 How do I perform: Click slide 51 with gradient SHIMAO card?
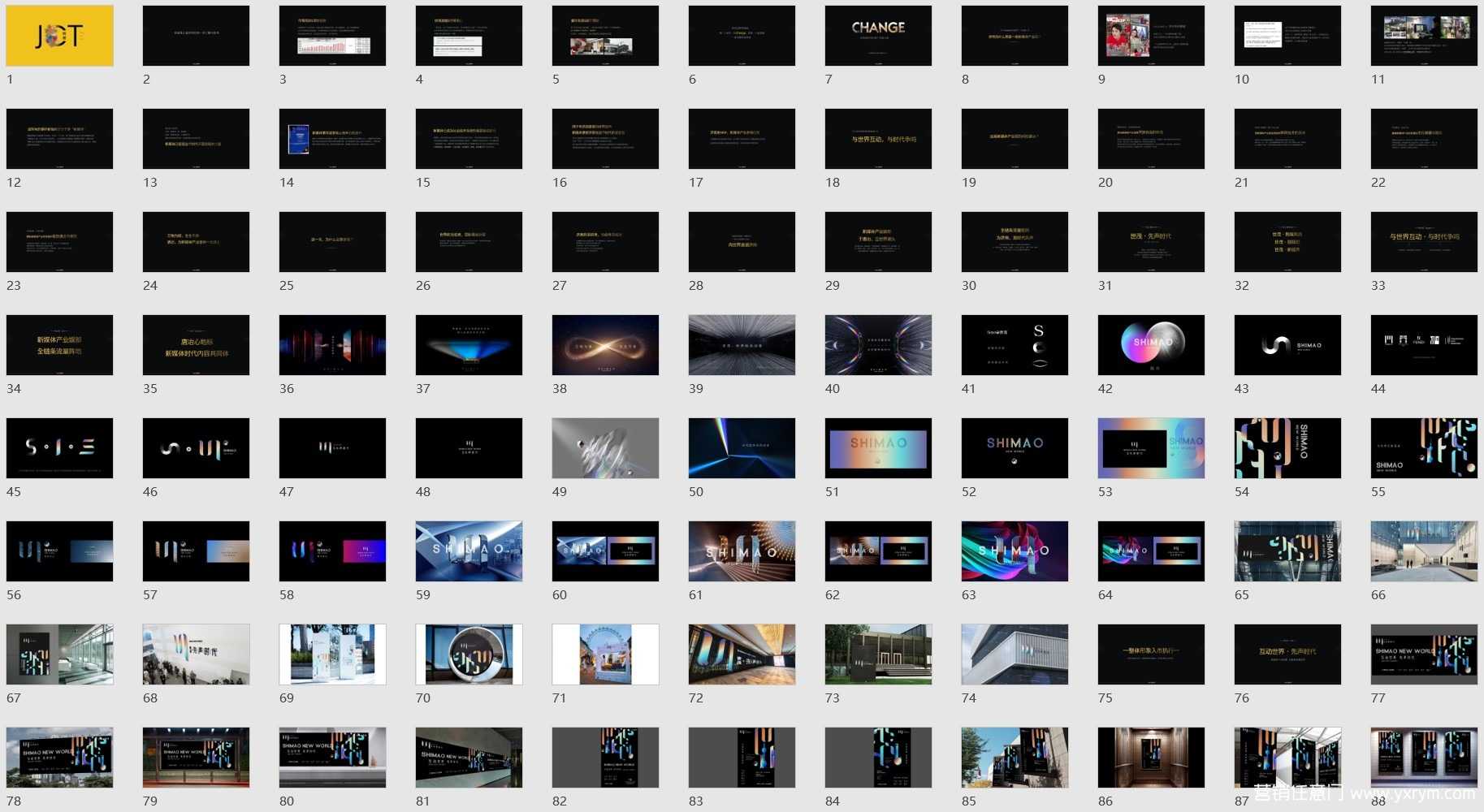[878, 448]
